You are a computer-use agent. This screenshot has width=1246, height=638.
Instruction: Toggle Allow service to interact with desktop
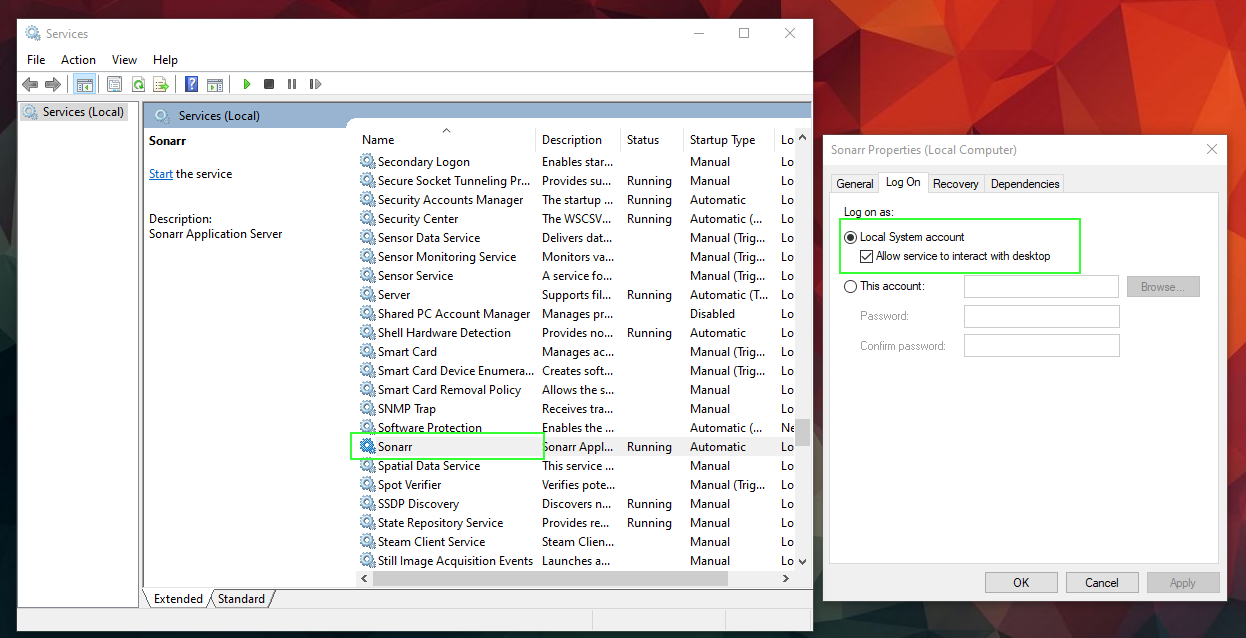(867, 256)
